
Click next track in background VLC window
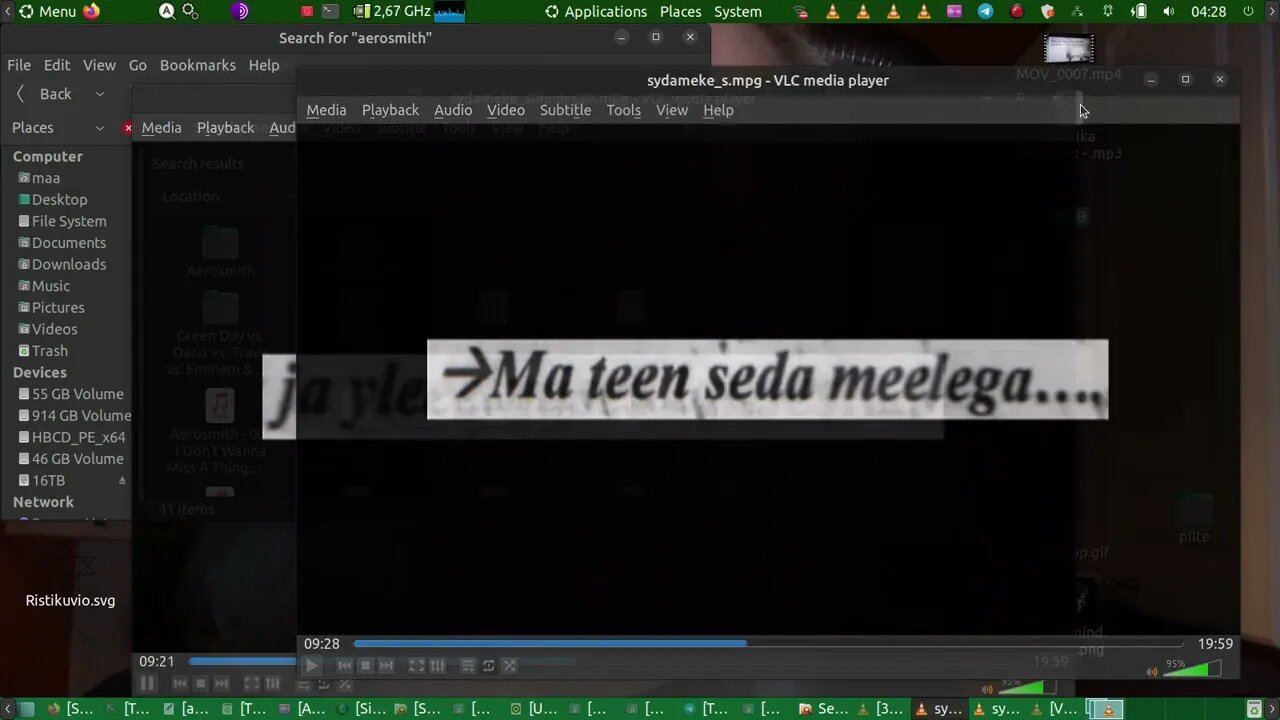[x=222, y=684]
